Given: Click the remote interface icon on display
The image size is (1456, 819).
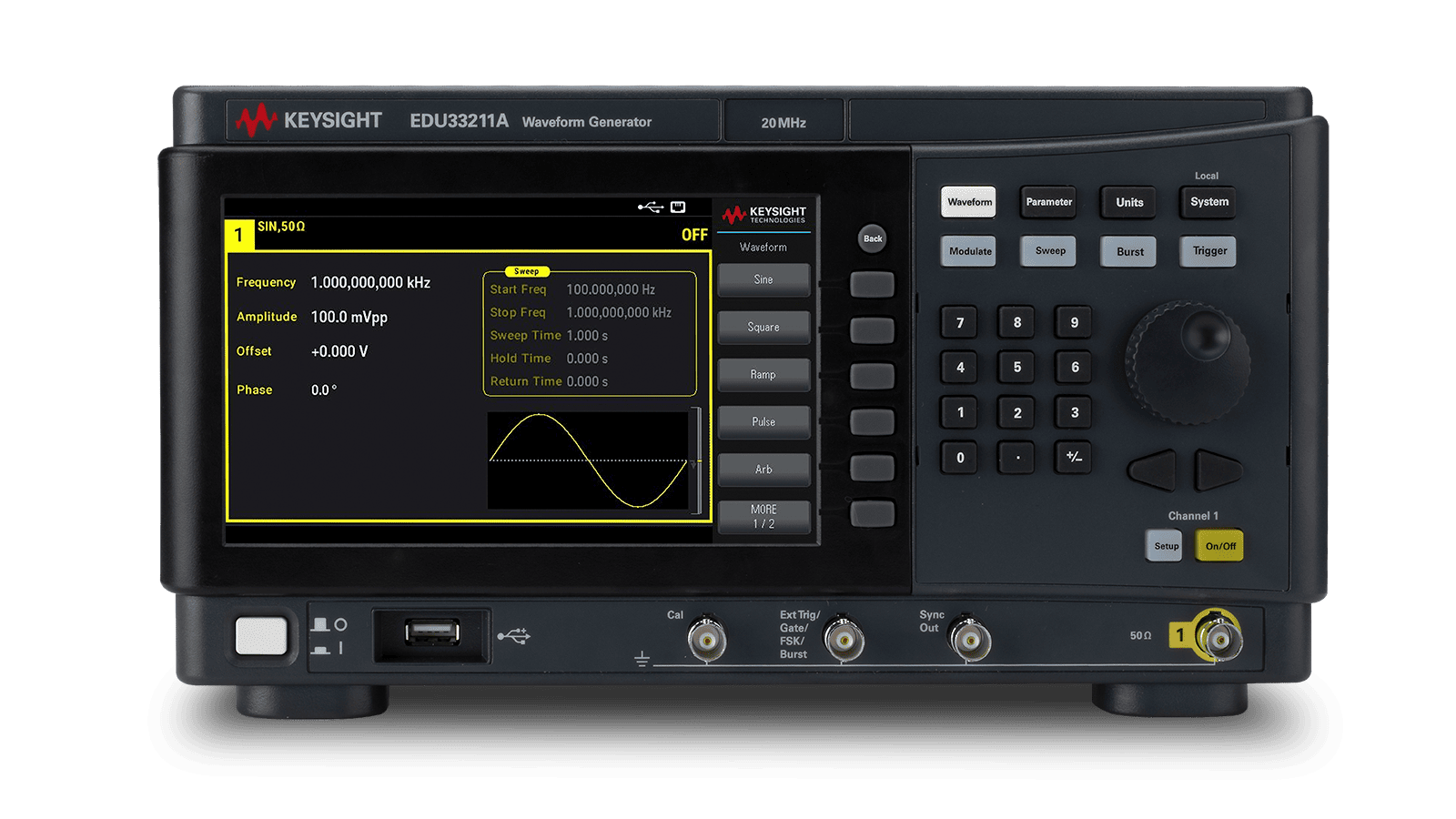Looking at the screenshot, I should 678,207.
